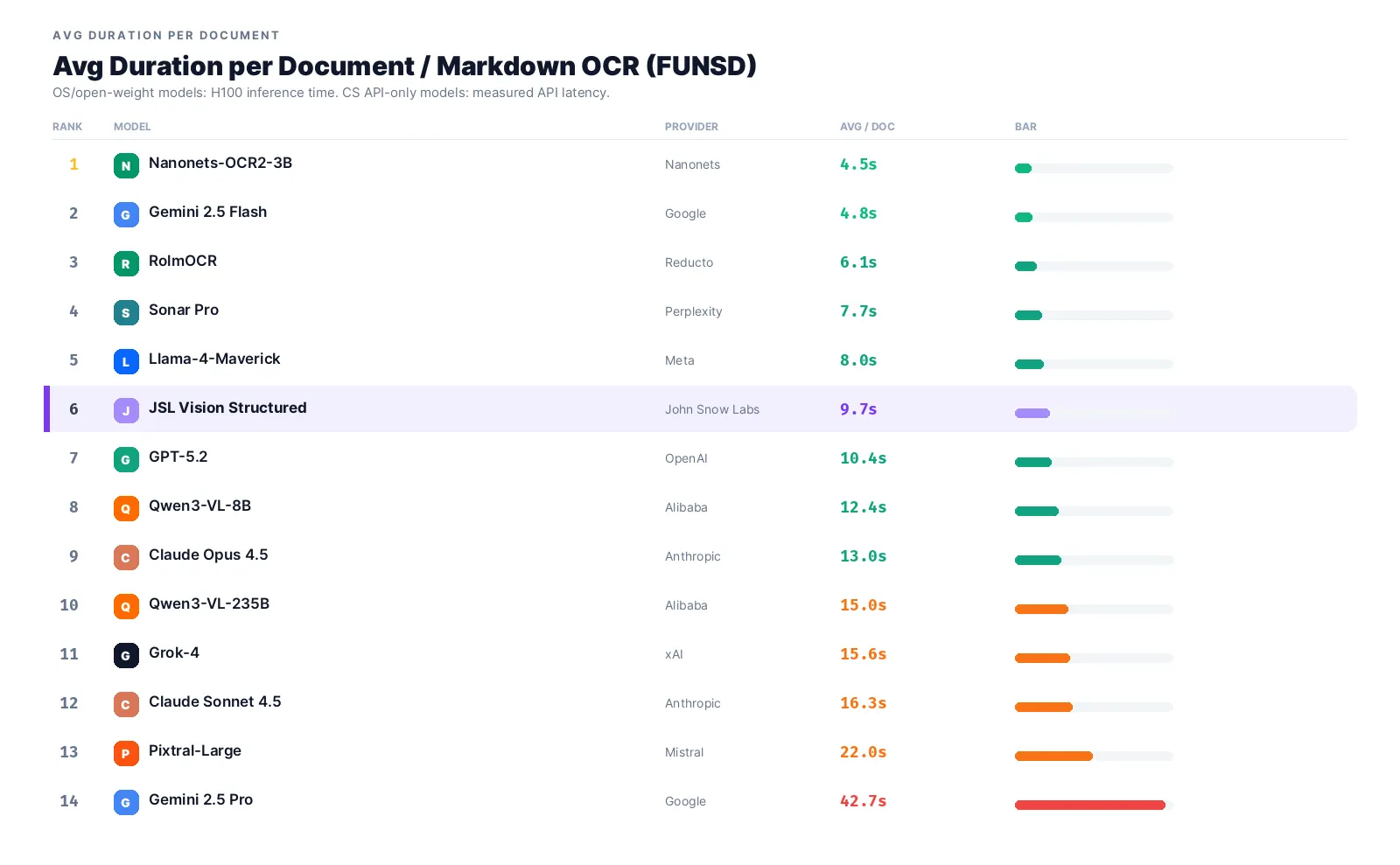
Task: Click the BAR column header
Action: click(1025, 127)
